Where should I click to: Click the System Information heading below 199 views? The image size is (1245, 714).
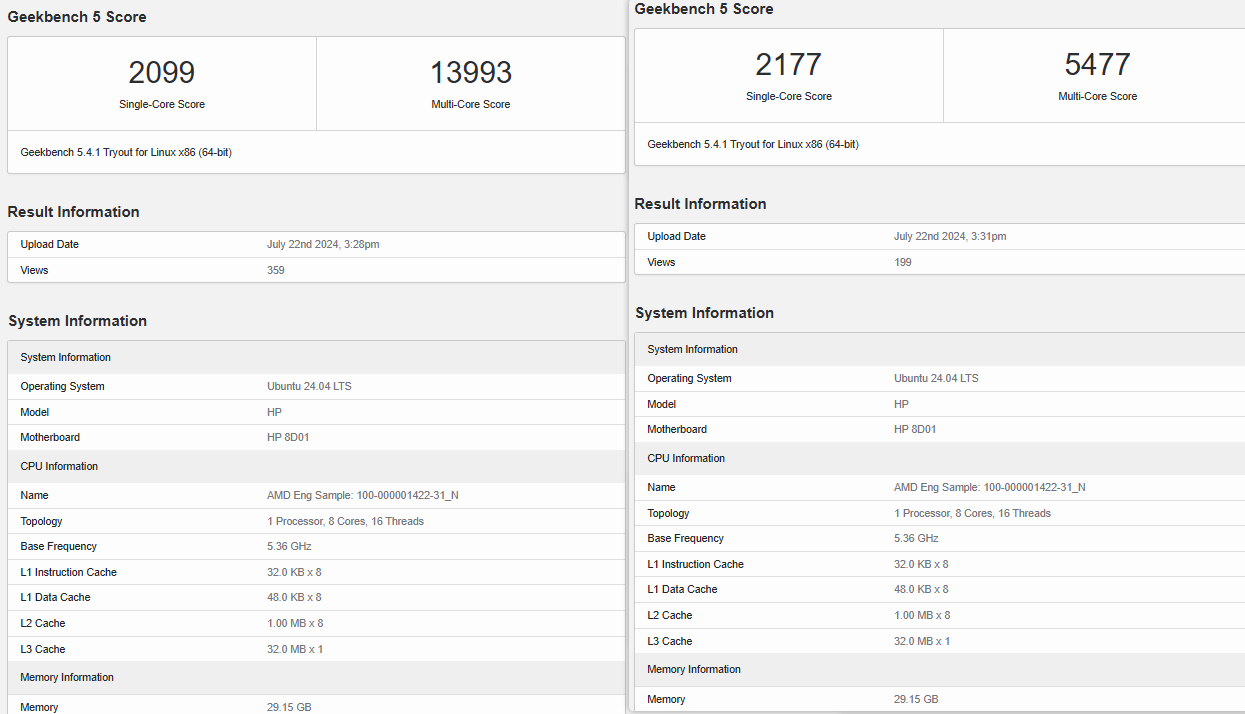704,313
